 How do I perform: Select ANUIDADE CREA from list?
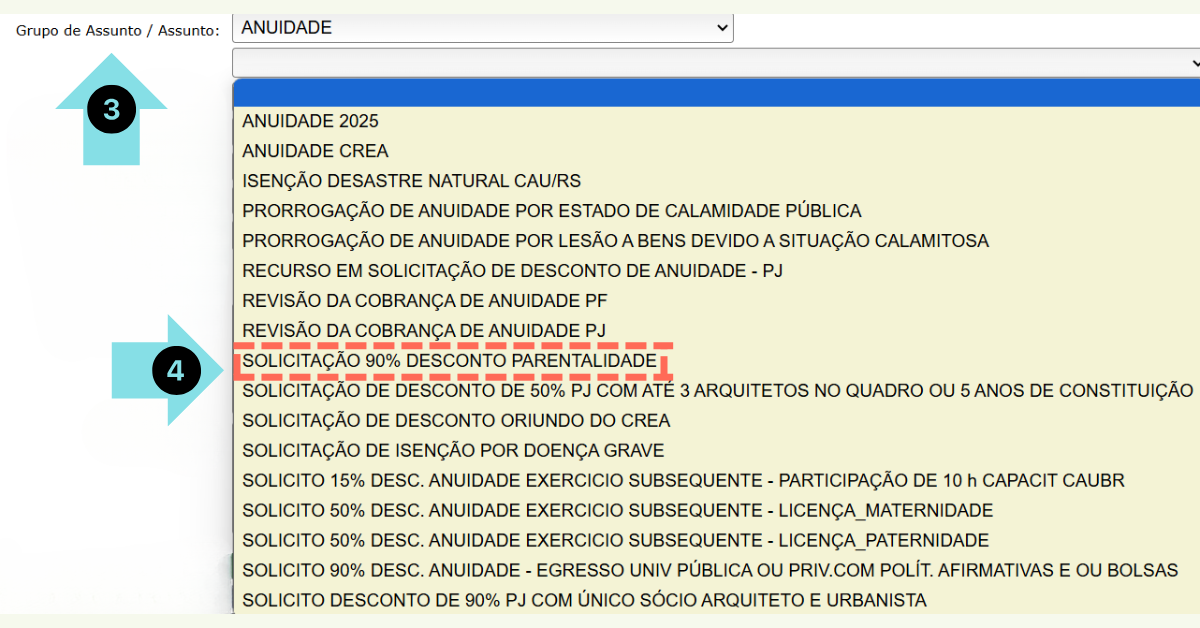(x=315, y=151)
